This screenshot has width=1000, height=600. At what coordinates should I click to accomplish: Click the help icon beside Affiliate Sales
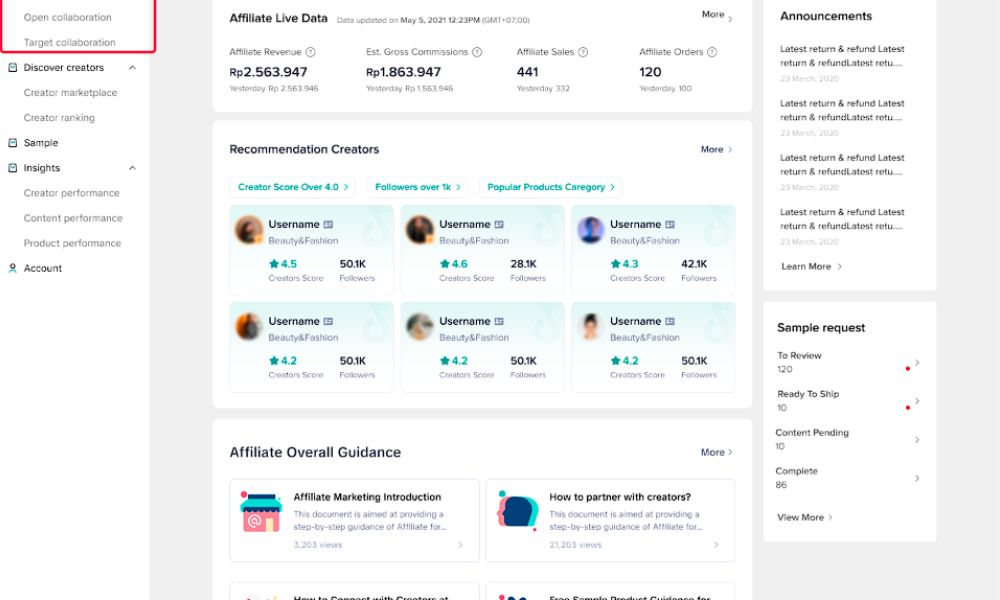coord(583,52)
